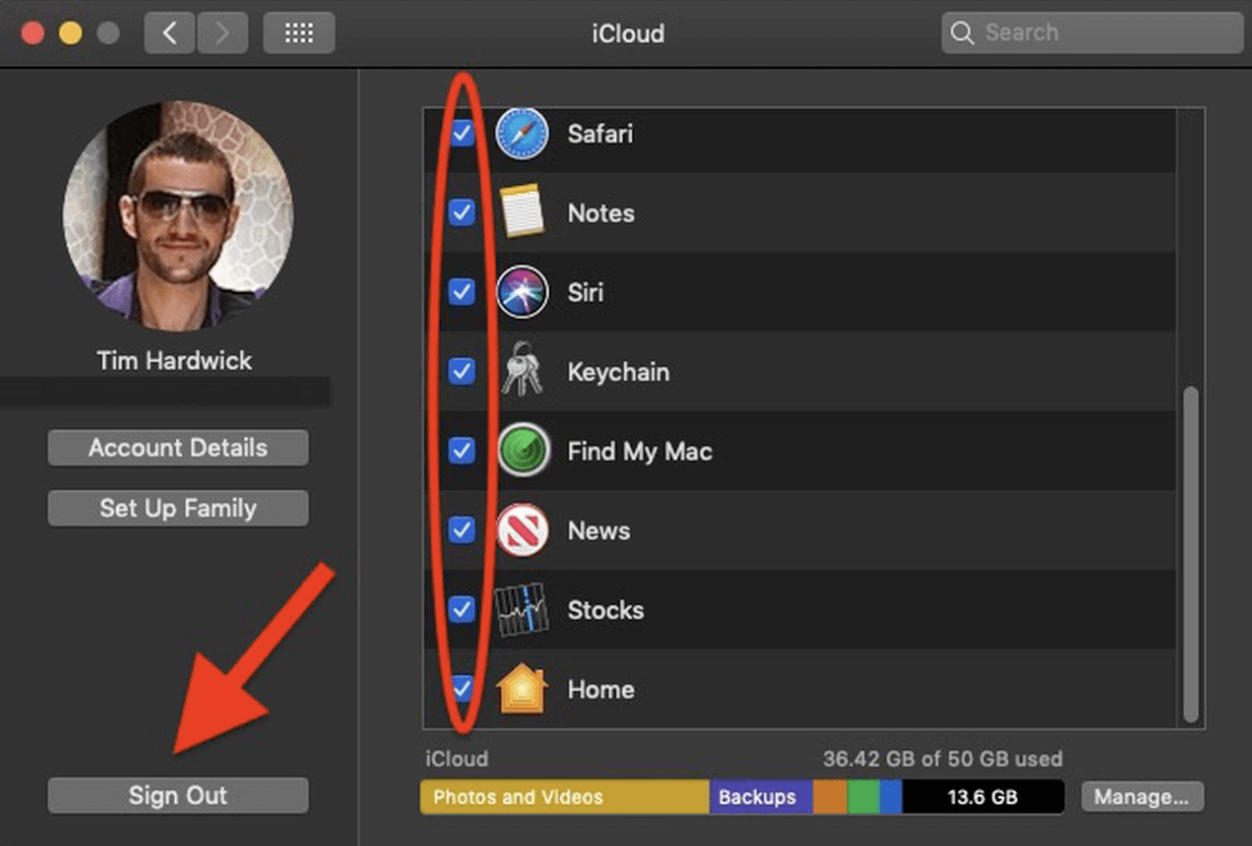Disable Safari iCloud sync checkbox
The width and height of the screenshot is (1252, 846).
[x=461, y=133]
